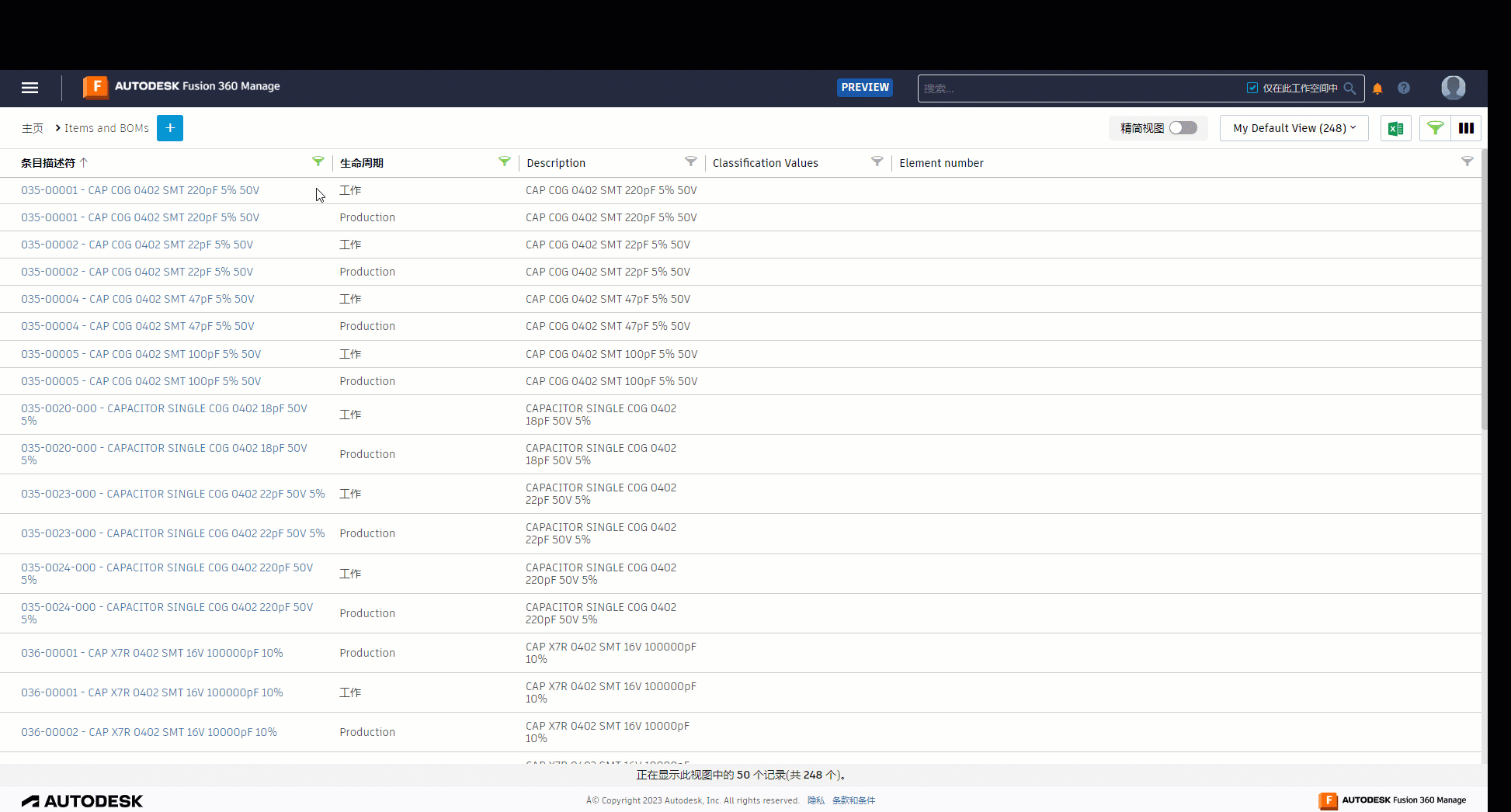Open 036-00002 CAP X7R 10000pF item
The width and height of the screenshot is (1511, 812).
148,732
